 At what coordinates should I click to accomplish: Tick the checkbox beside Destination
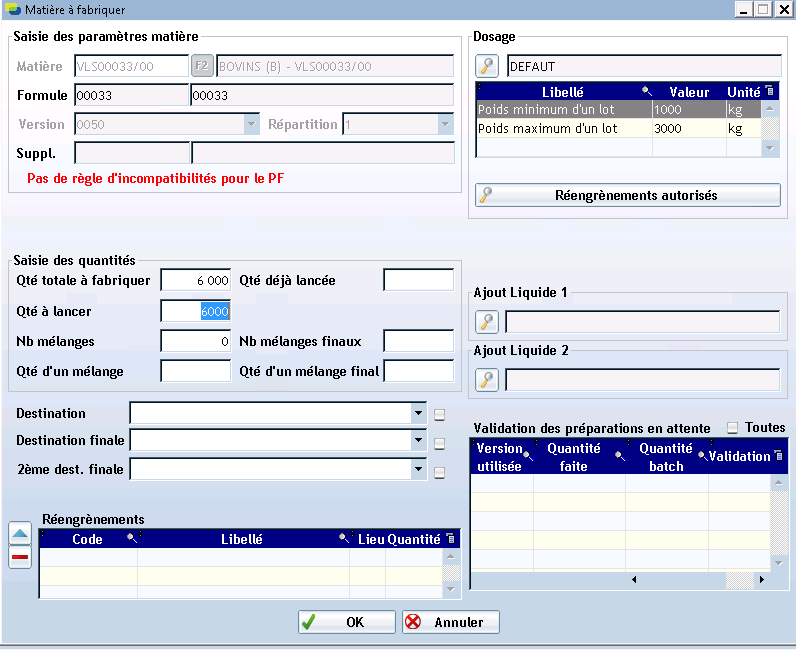click(440, 415)
